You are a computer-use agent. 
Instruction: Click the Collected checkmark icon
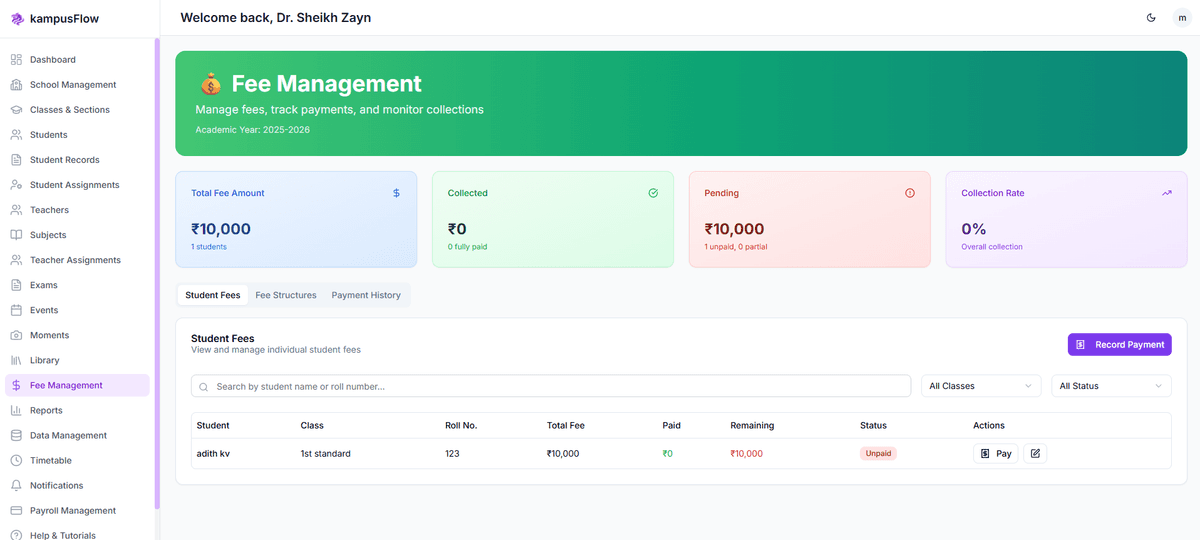tap(653, 193)
